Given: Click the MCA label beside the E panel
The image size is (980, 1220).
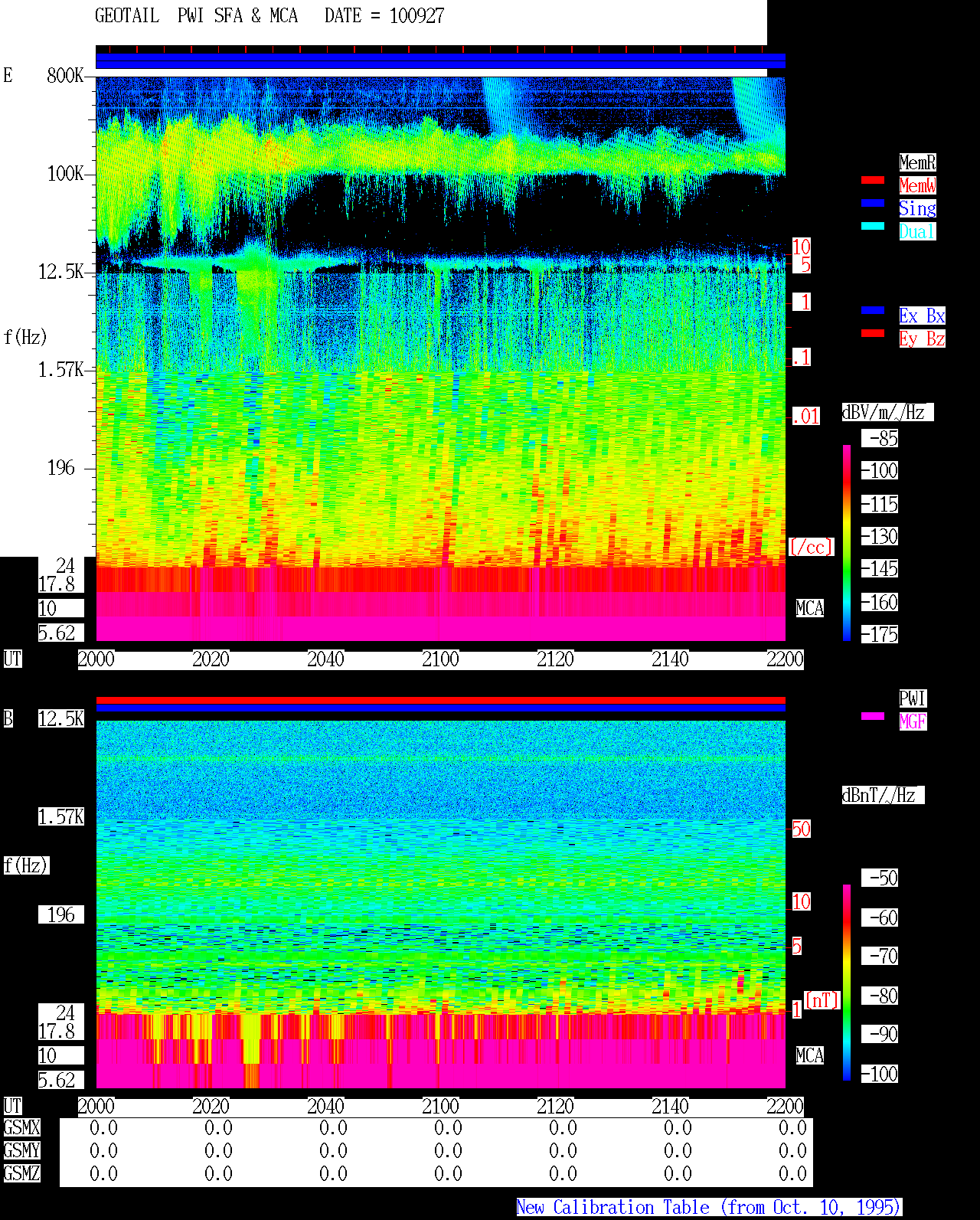Looking at the screenshot, I should point(810,609).
